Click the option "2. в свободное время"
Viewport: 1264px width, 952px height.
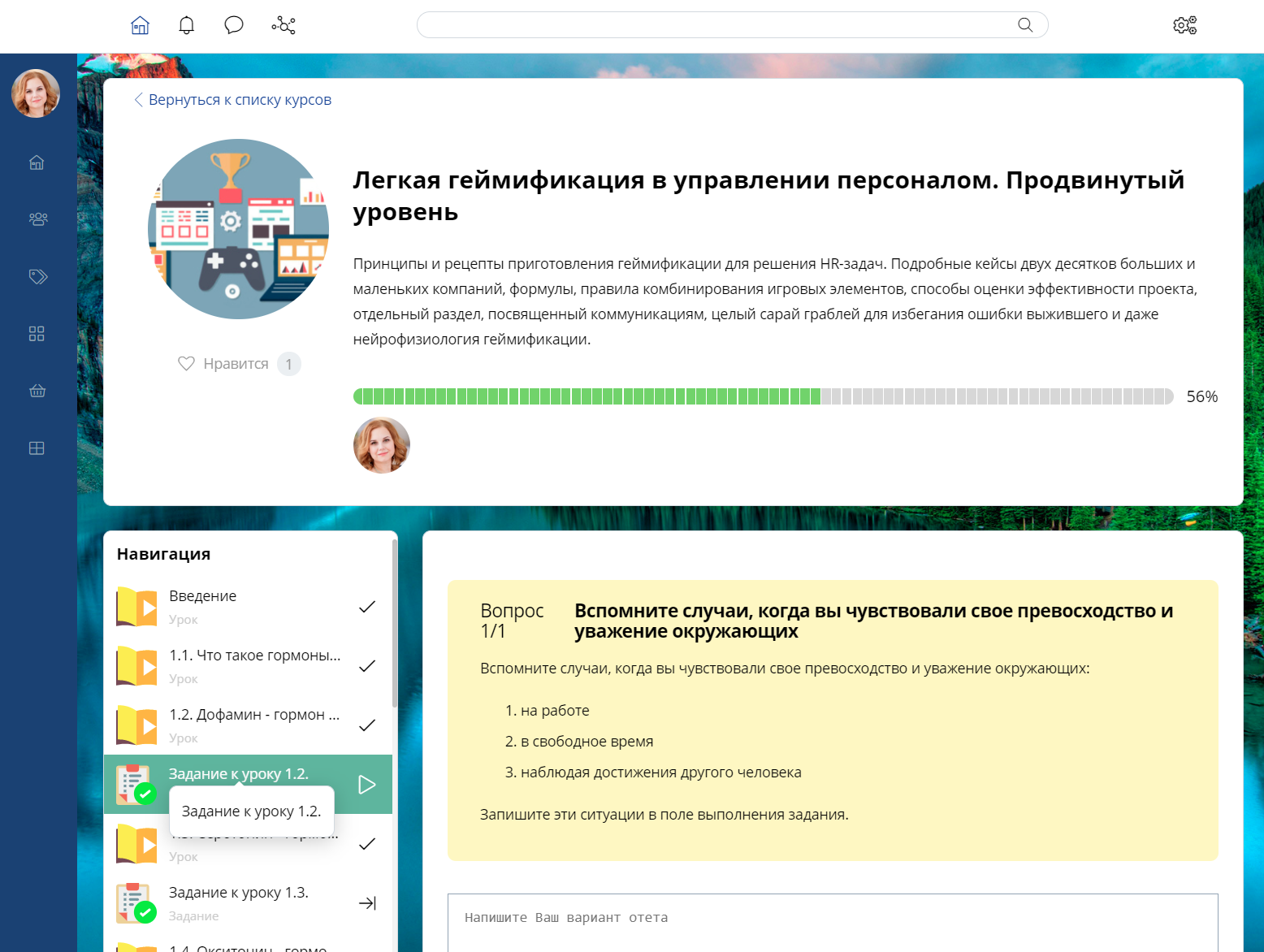pos(579,742)
